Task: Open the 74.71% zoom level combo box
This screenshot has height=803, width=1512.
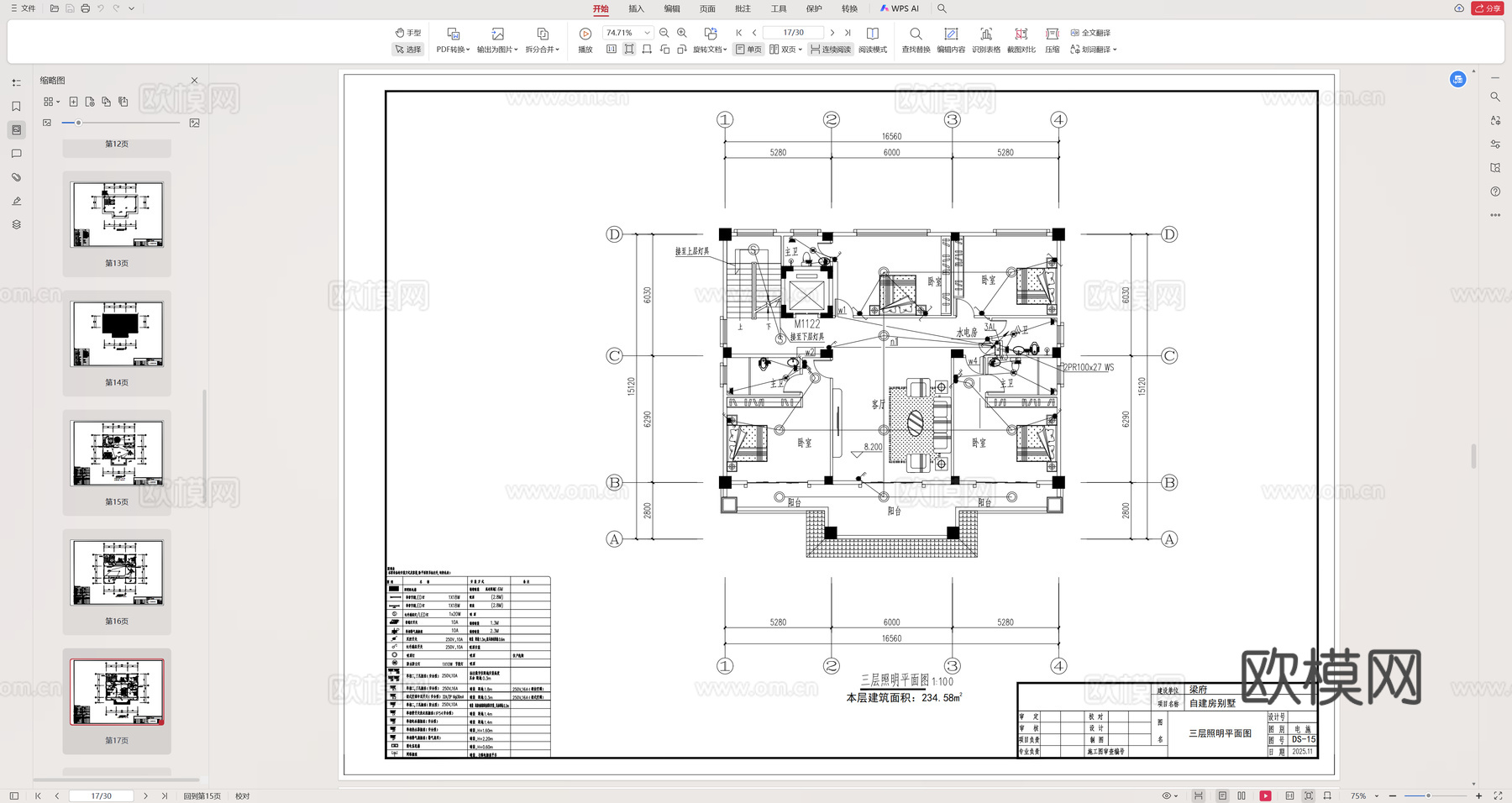Action: click(627, 33)
